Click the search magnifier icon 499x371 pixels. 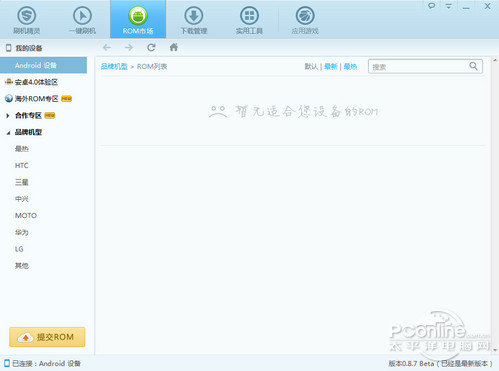click(473, 66)
